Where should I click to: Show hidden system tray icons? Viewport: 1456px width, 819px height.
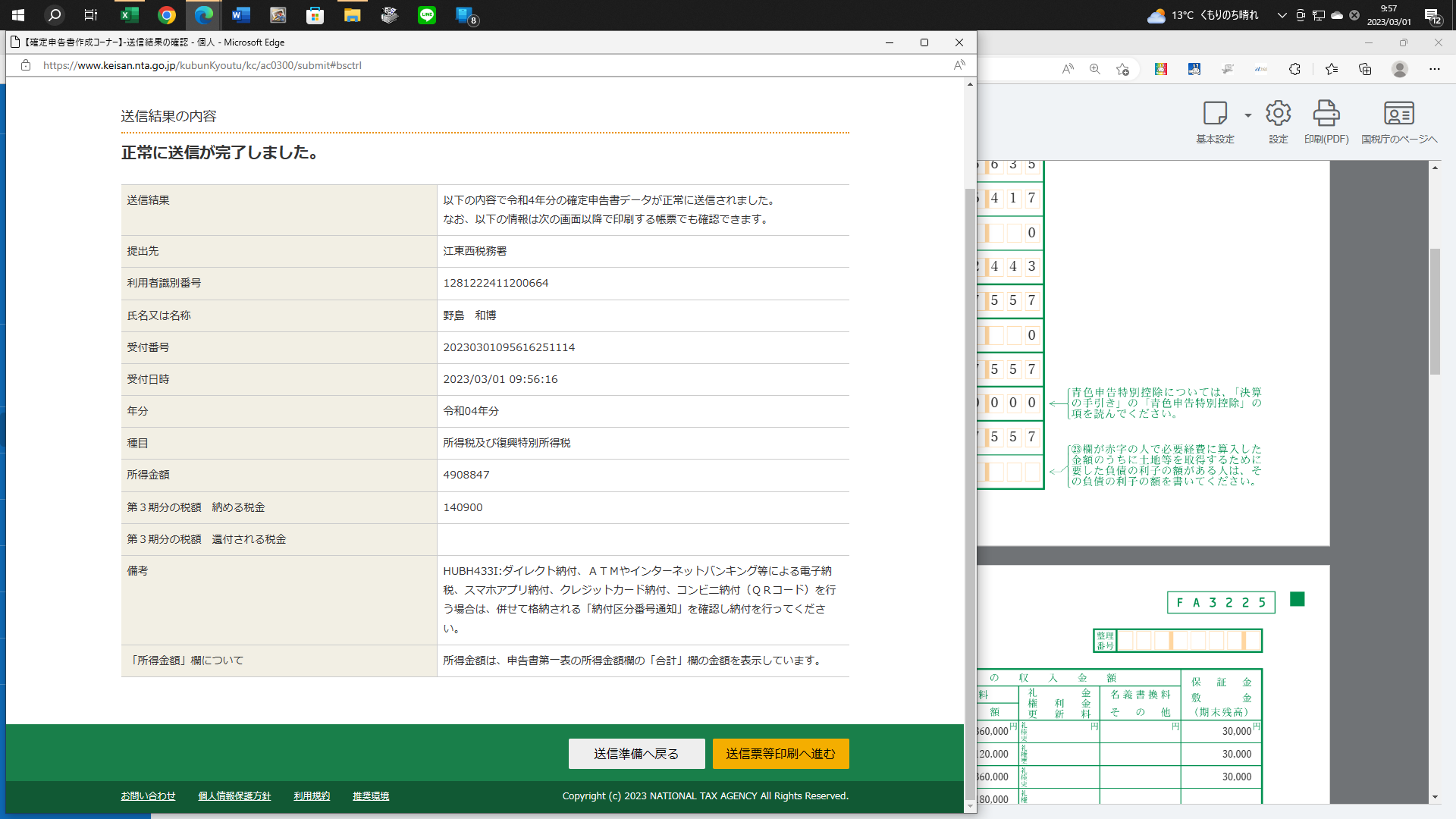(1282, 15)
